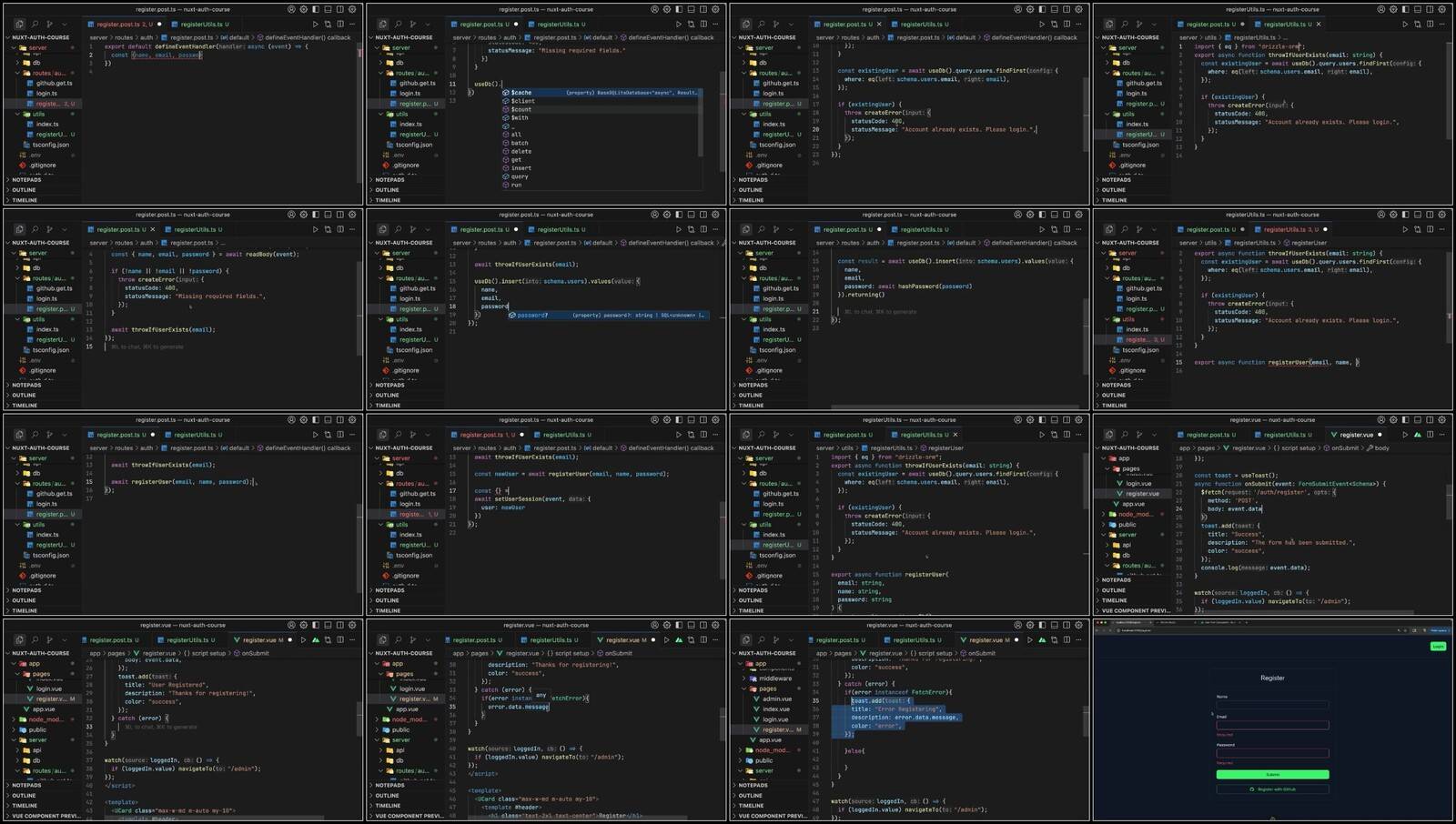
Task: Run code in the '$cache' suggestions frame
Action: (x=679, y=25)
